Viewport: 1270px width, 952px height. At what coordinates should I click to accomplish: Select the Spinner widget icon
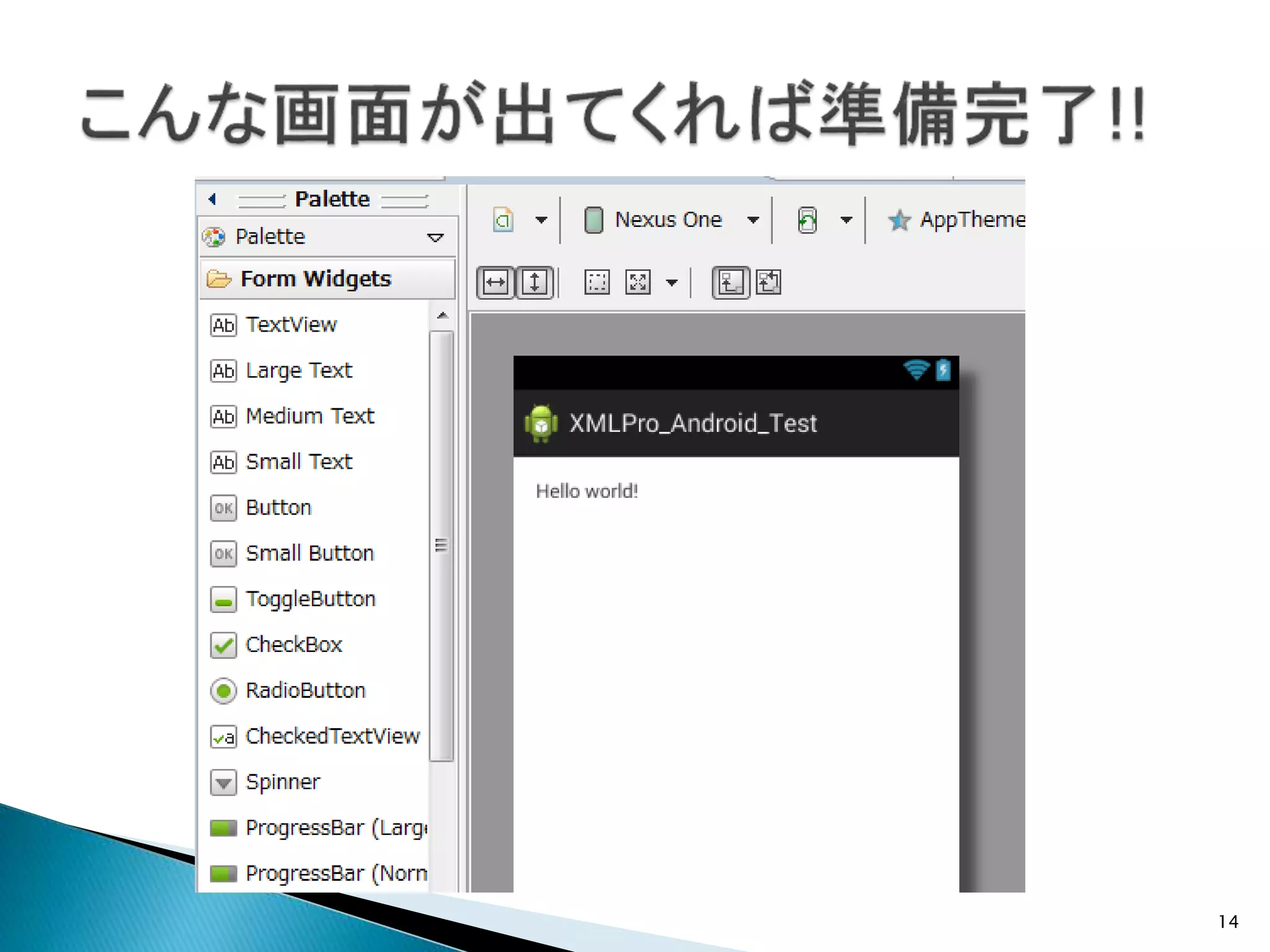(223, 782)
